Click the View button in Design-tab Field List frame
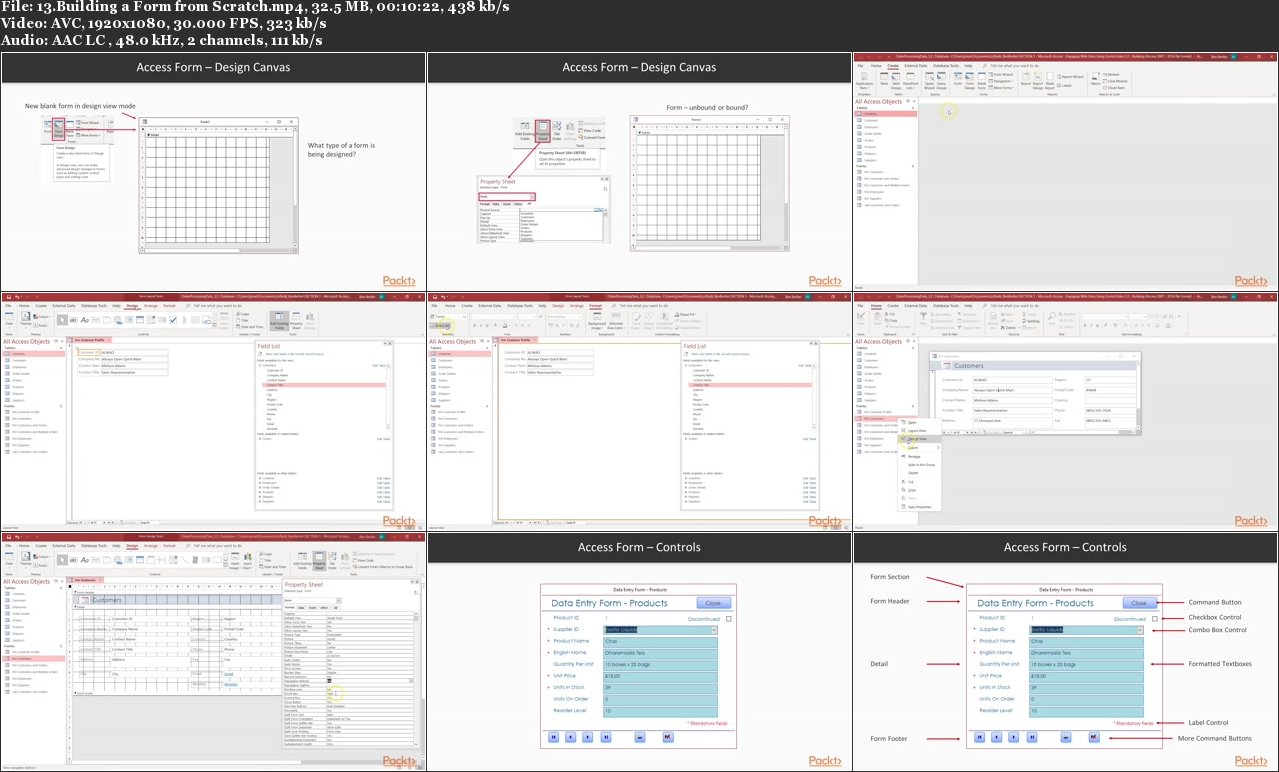The width and height of the screenshot is (1279, 772). 9,320
